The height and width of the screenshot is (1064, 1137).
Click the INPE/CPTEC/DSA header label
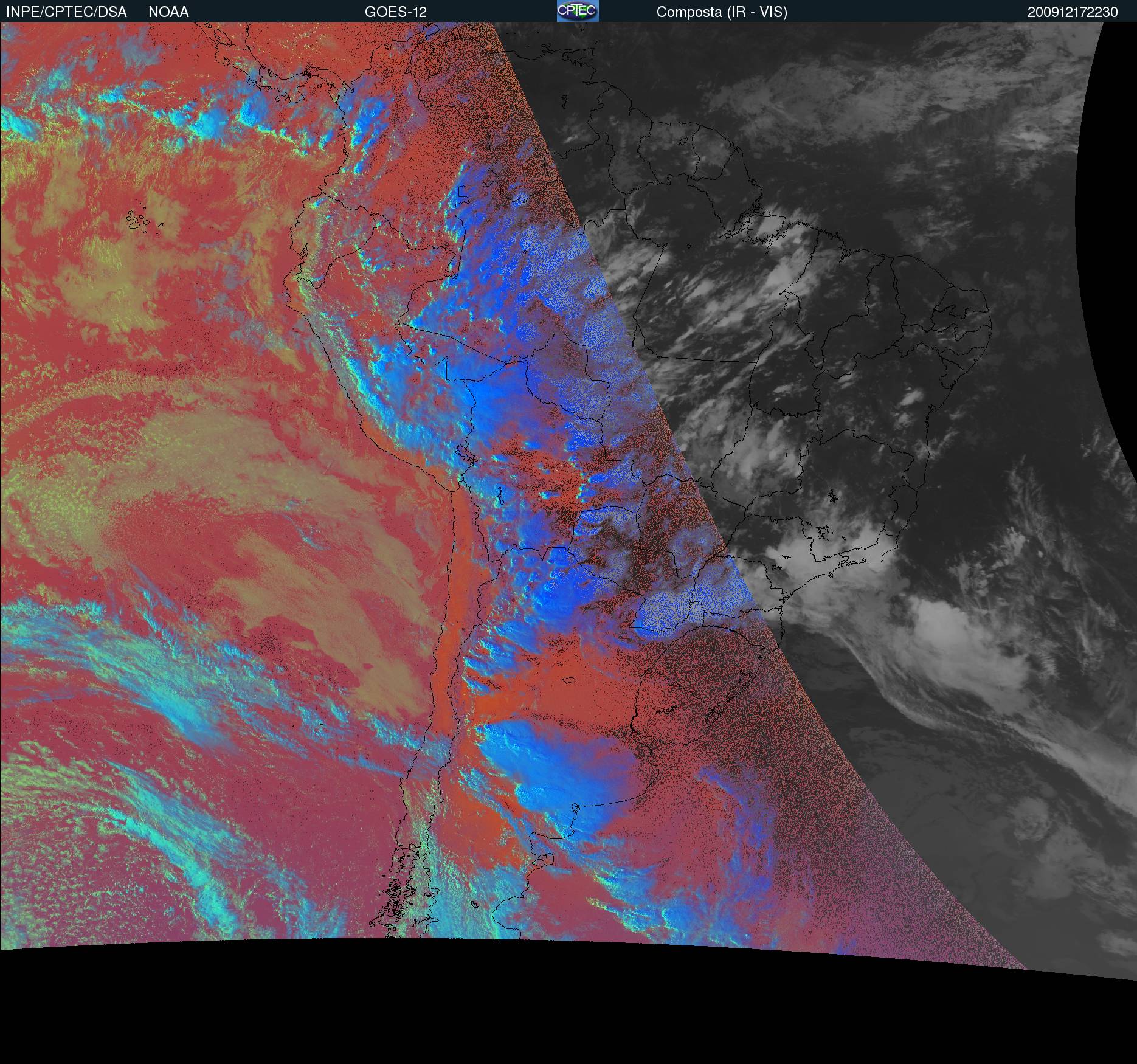66,12
